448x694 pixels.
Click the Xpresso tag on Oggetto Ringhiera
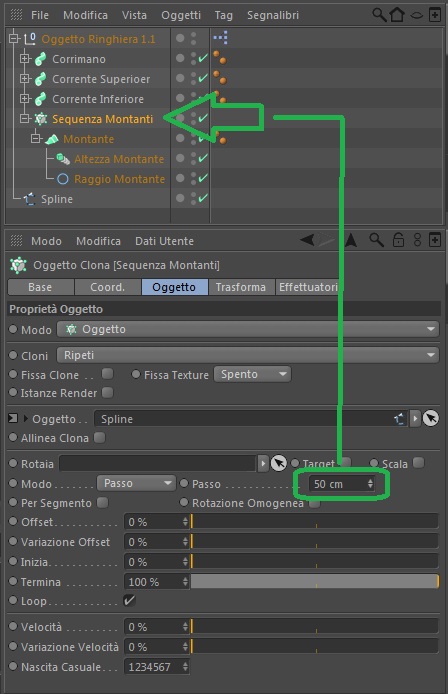[220, 38]
